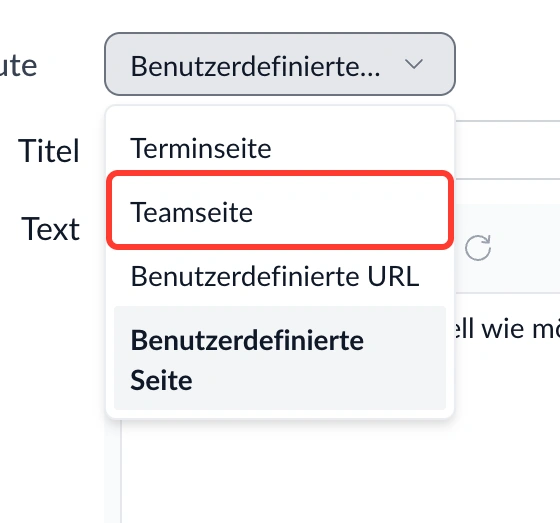Collapse the Benutzerdefinierte... combo box

pos(280,64)
